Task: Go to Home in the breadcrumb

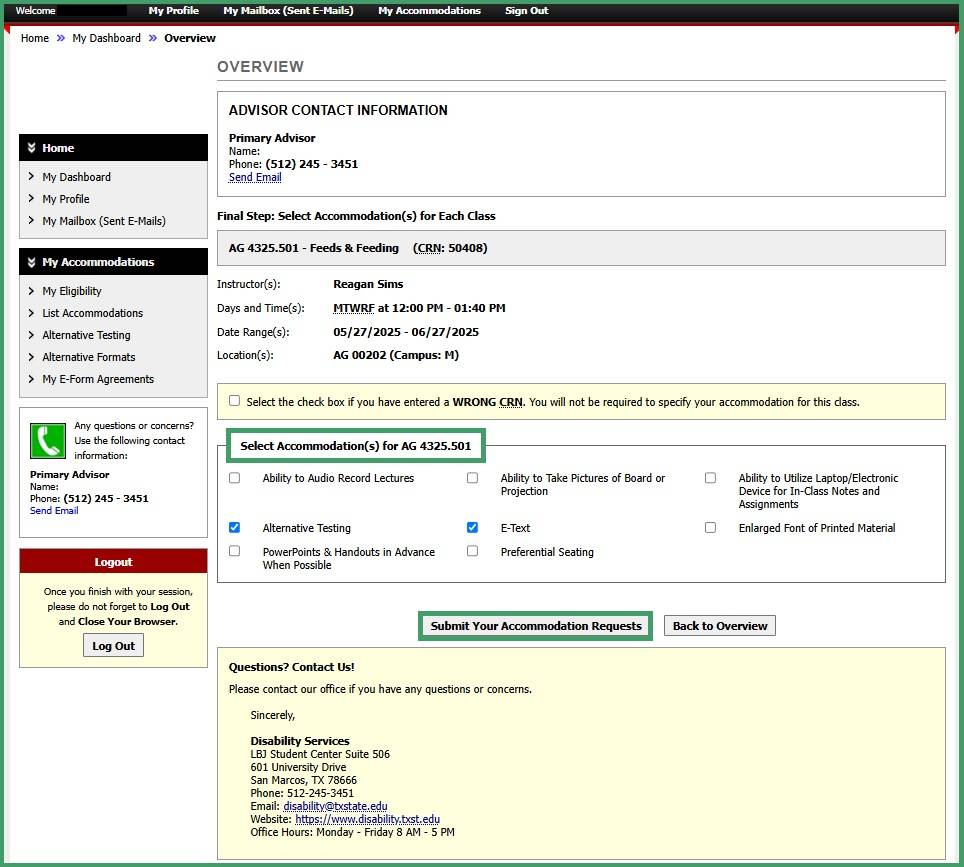Action: point(34,38)
